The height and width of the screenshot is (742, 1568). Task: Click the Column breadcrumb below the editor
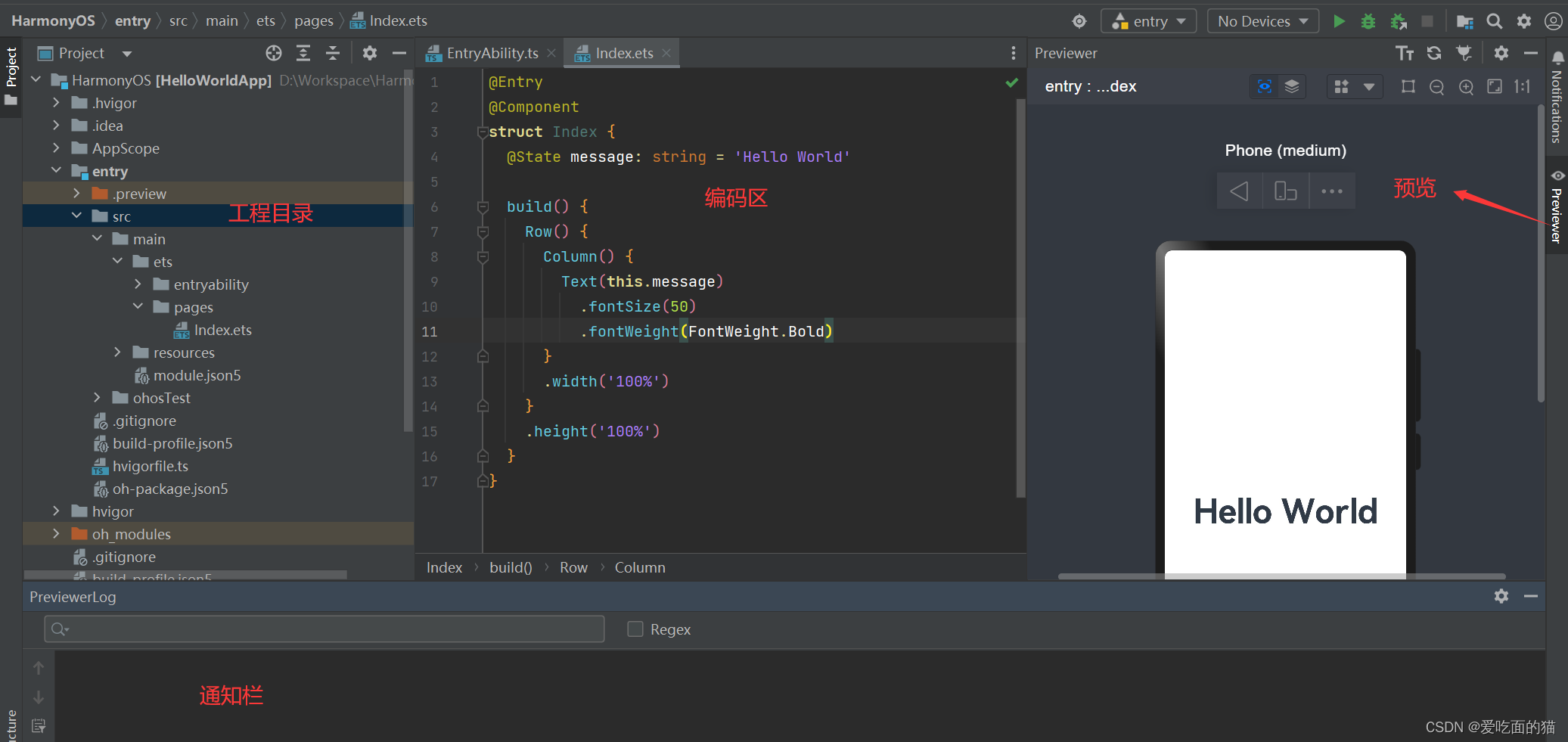640,567
